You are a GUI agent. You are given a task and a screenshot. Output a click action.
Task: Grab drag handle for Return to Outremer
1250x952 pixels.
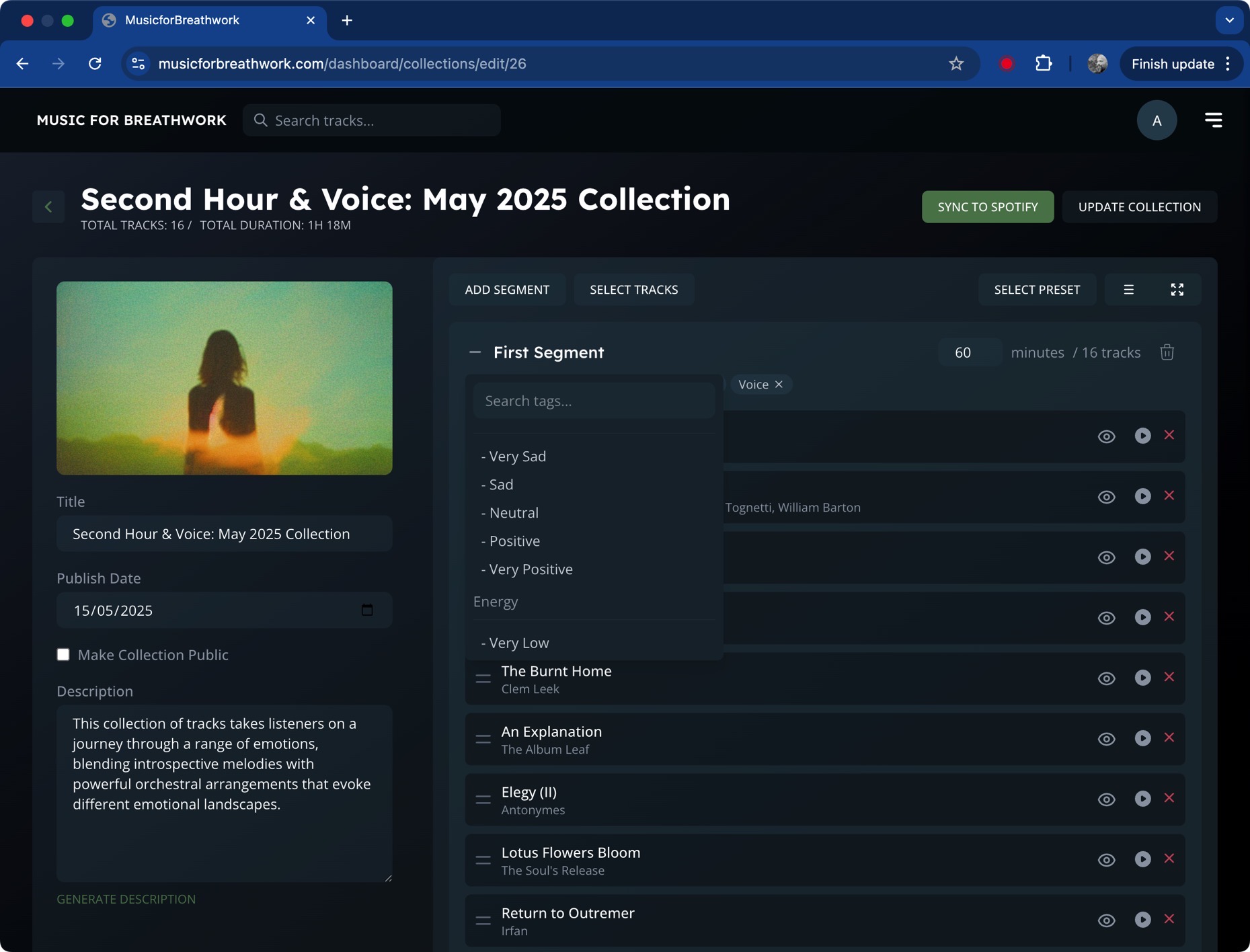[483, 920]
